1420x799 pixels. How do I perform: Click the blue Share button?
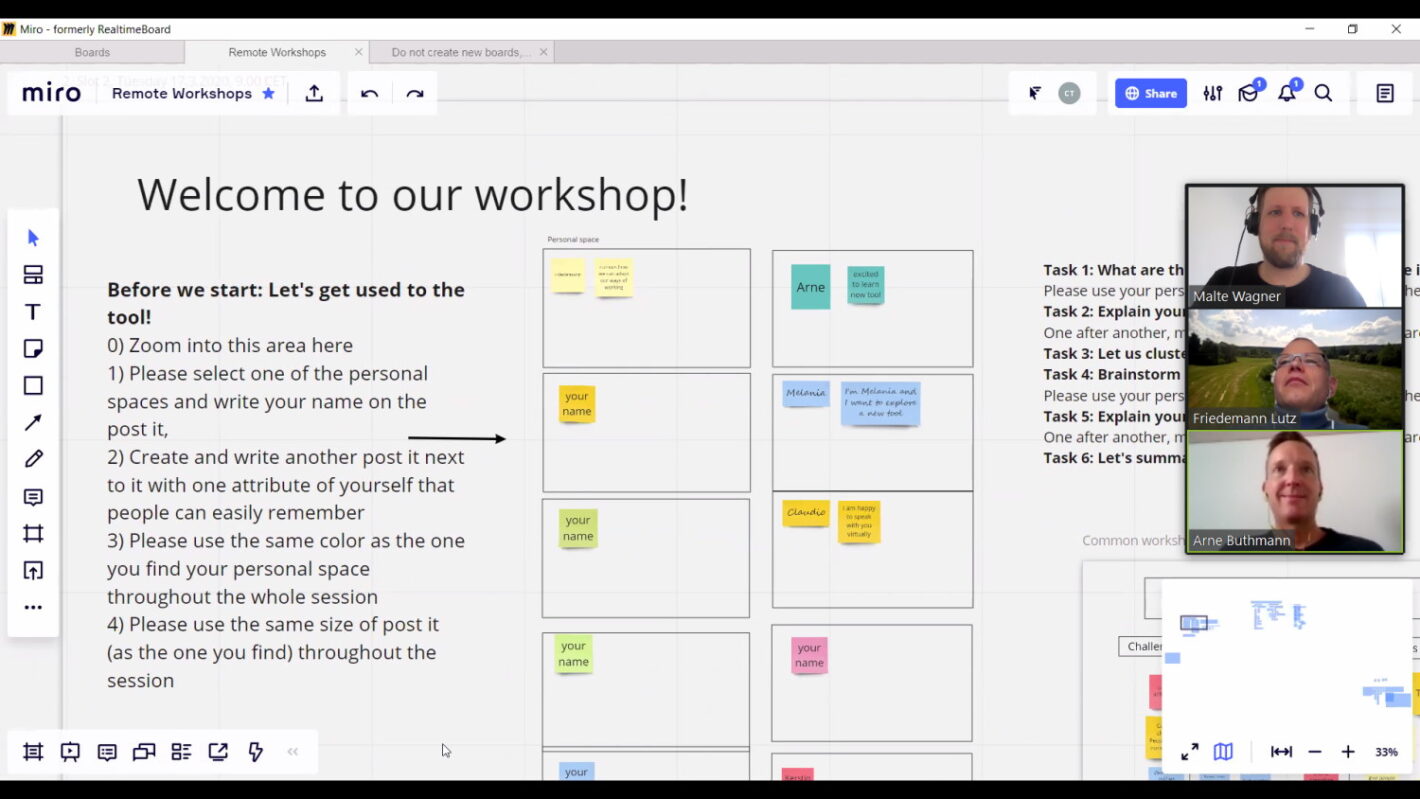point(1151,93)
